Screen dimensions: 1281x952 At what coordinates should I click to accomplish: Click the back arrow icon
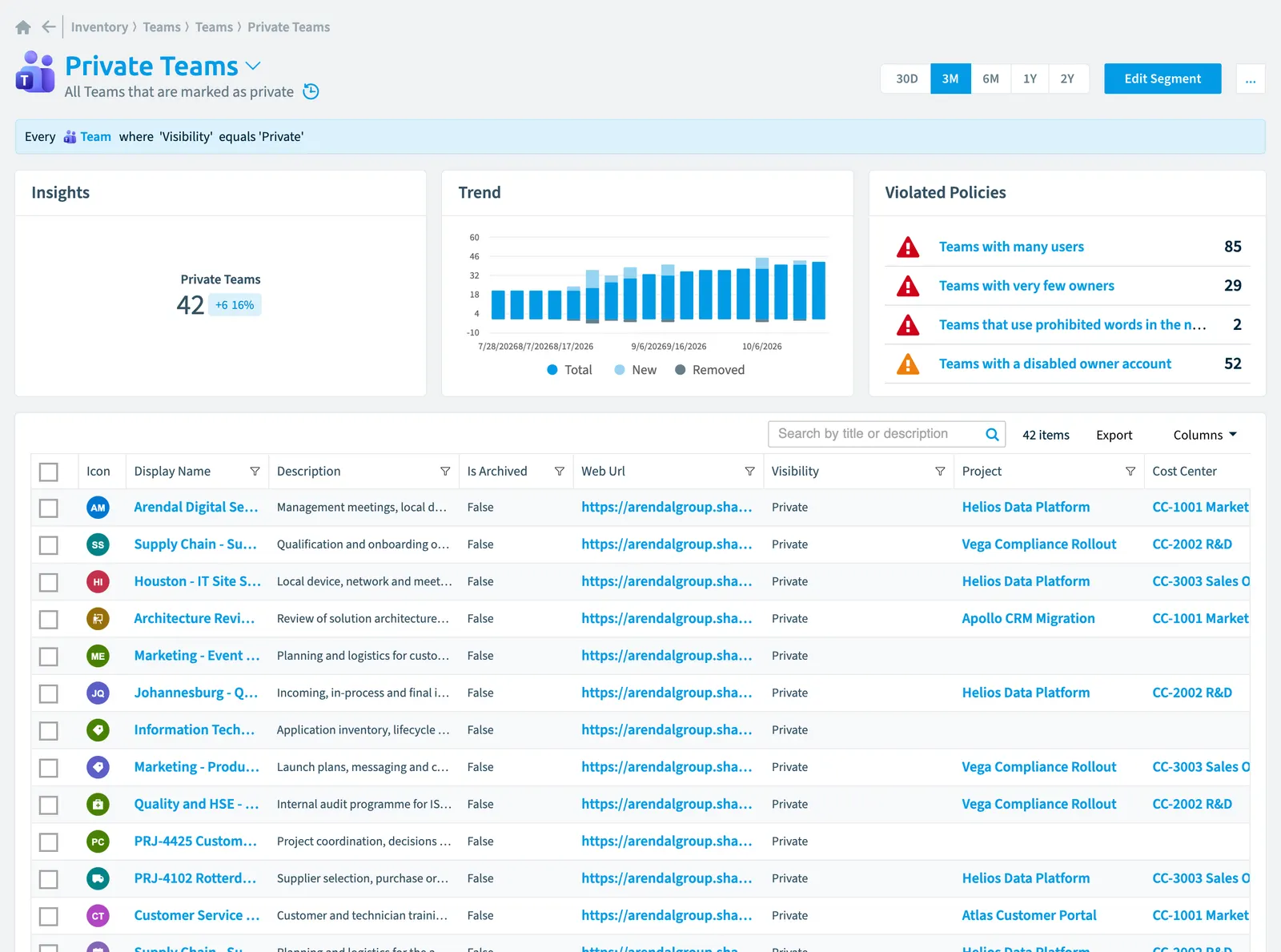point(49,26)
